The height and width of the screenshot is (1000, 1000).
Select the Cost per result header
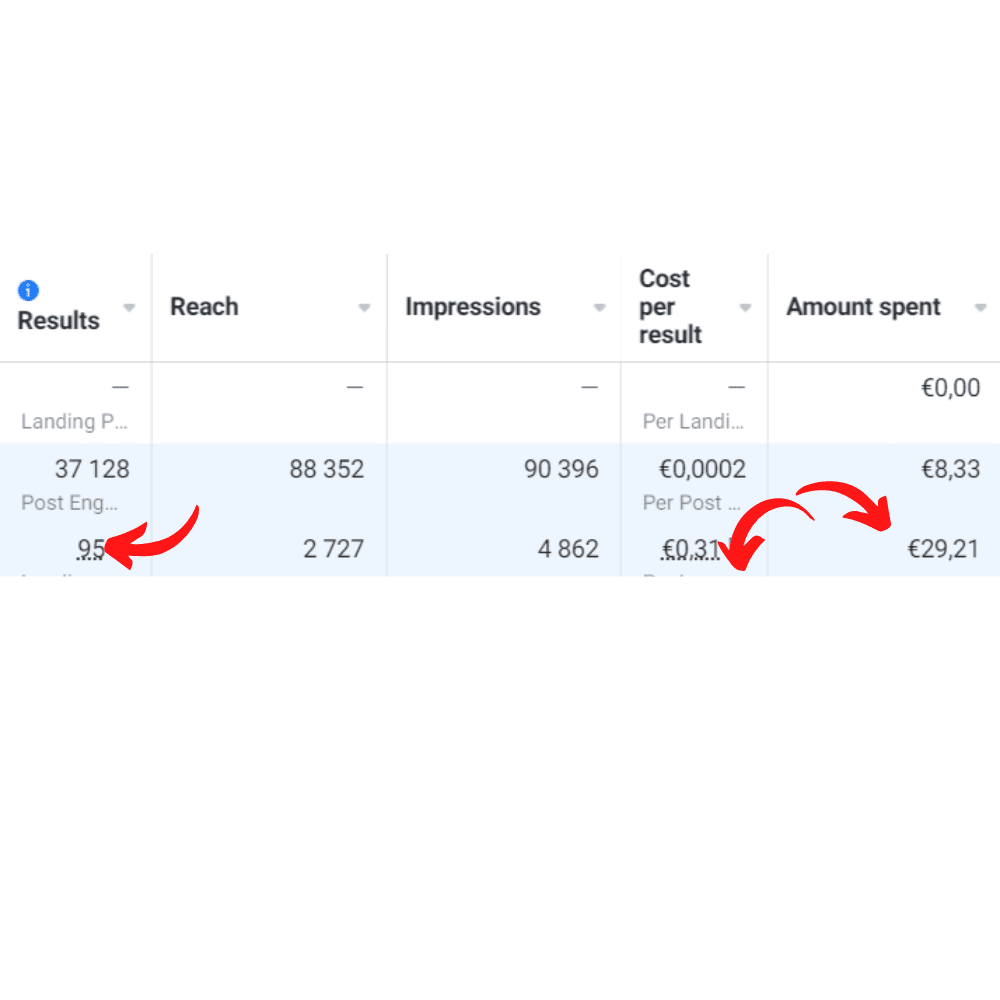671,307
